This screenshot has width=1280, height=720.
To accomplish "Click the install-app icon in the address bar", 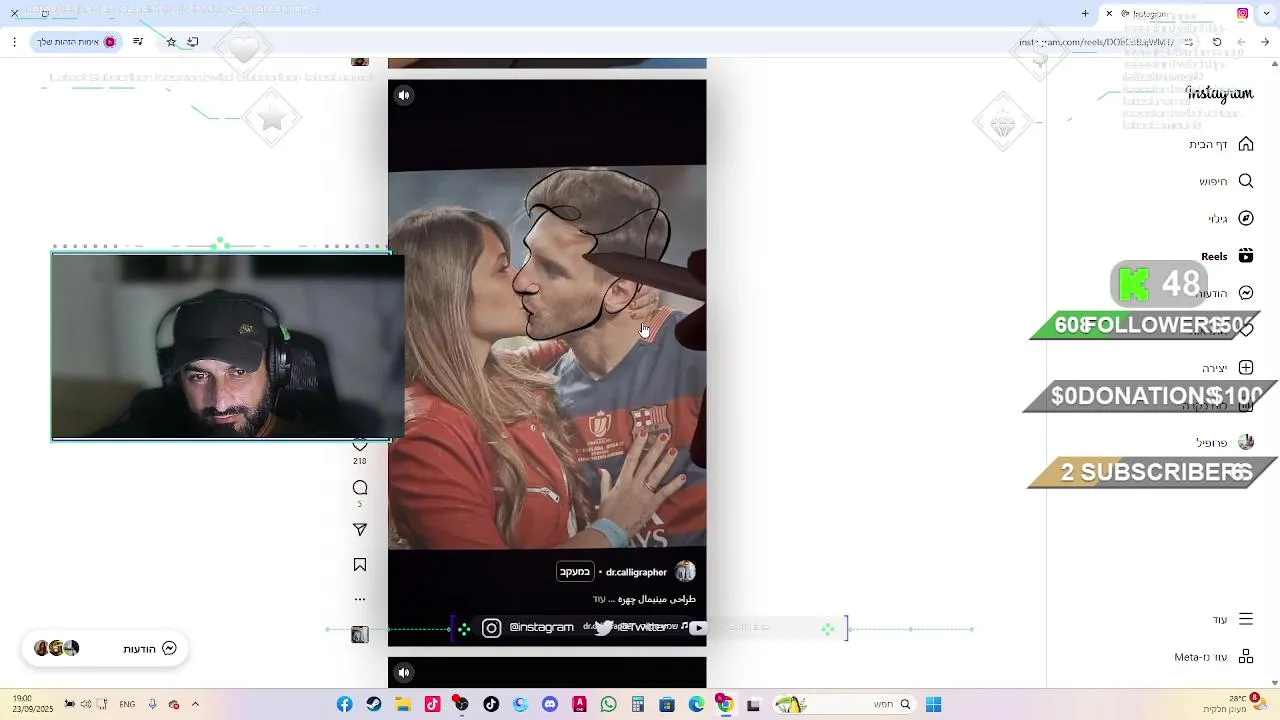I will pos(192,42).
